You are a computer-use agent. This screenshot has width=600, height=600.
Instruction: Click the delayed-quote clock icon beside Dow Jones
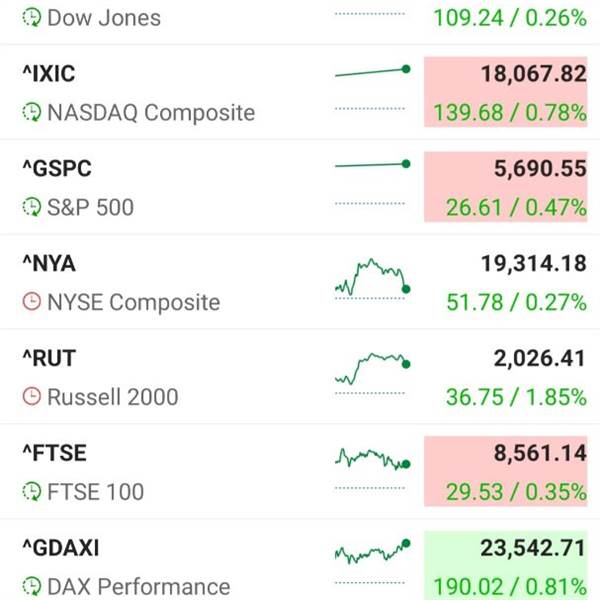pyautogui.click(x=31, y=18)
